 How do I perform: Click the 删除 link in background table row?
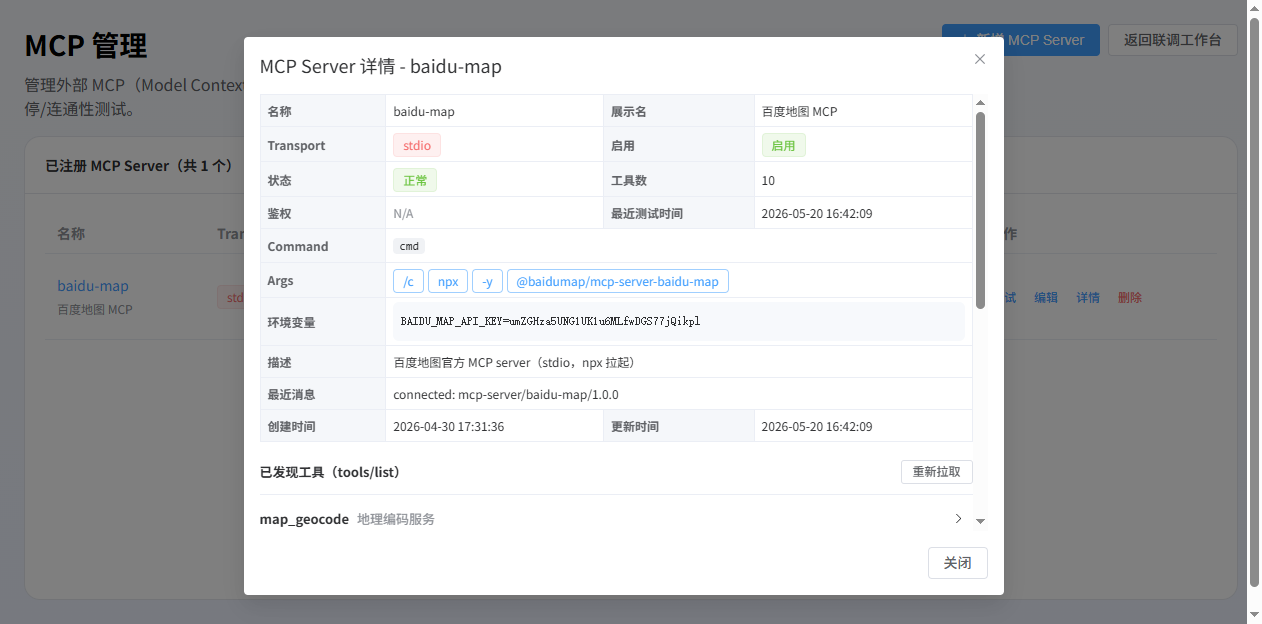[1130, 297]
